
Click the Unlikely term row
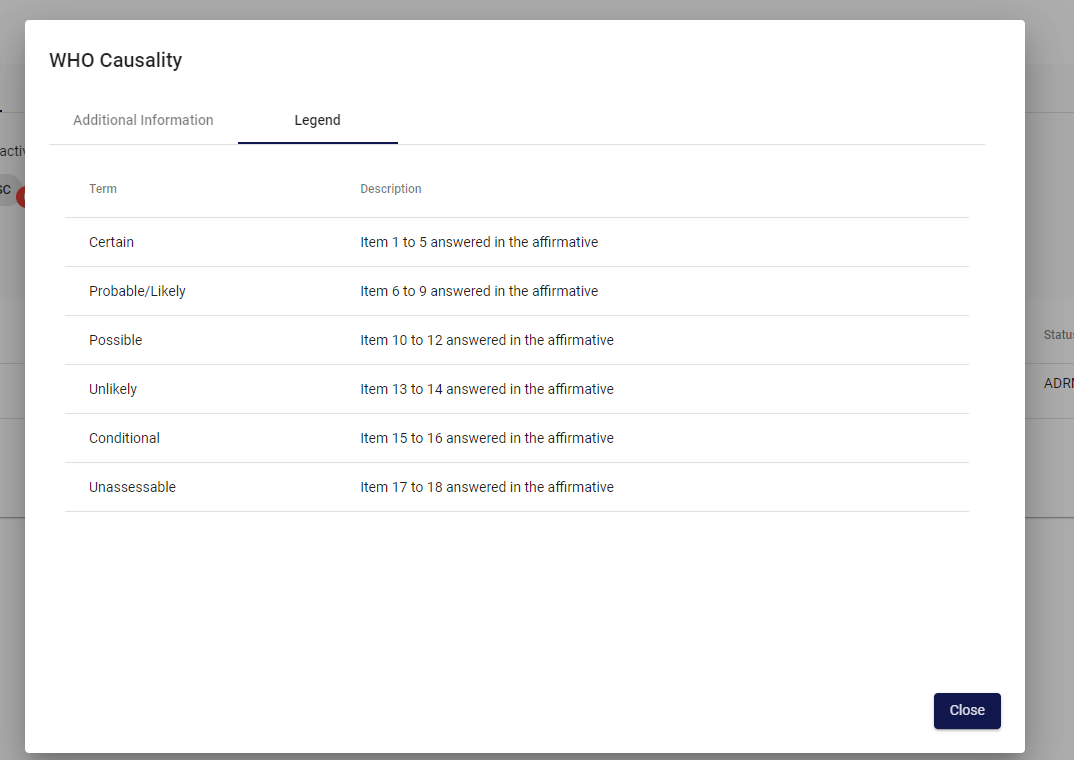tap(113, 389)
